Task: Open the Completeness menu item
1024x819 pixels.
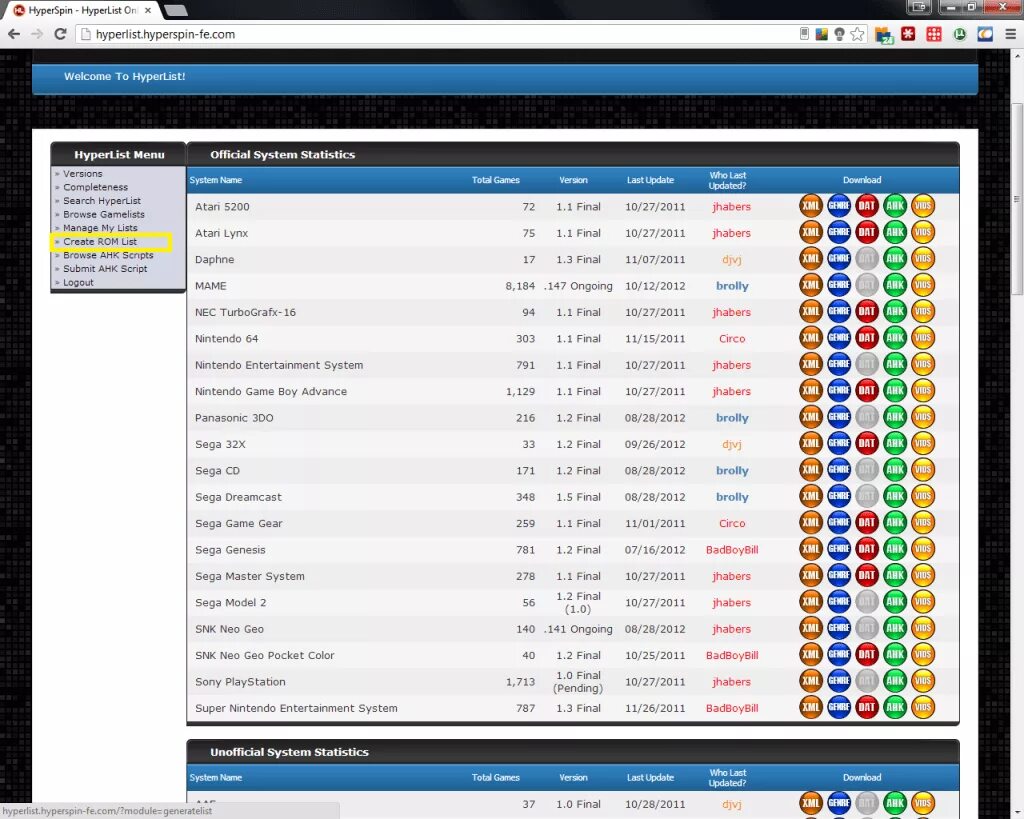Action: click(95, 187)
